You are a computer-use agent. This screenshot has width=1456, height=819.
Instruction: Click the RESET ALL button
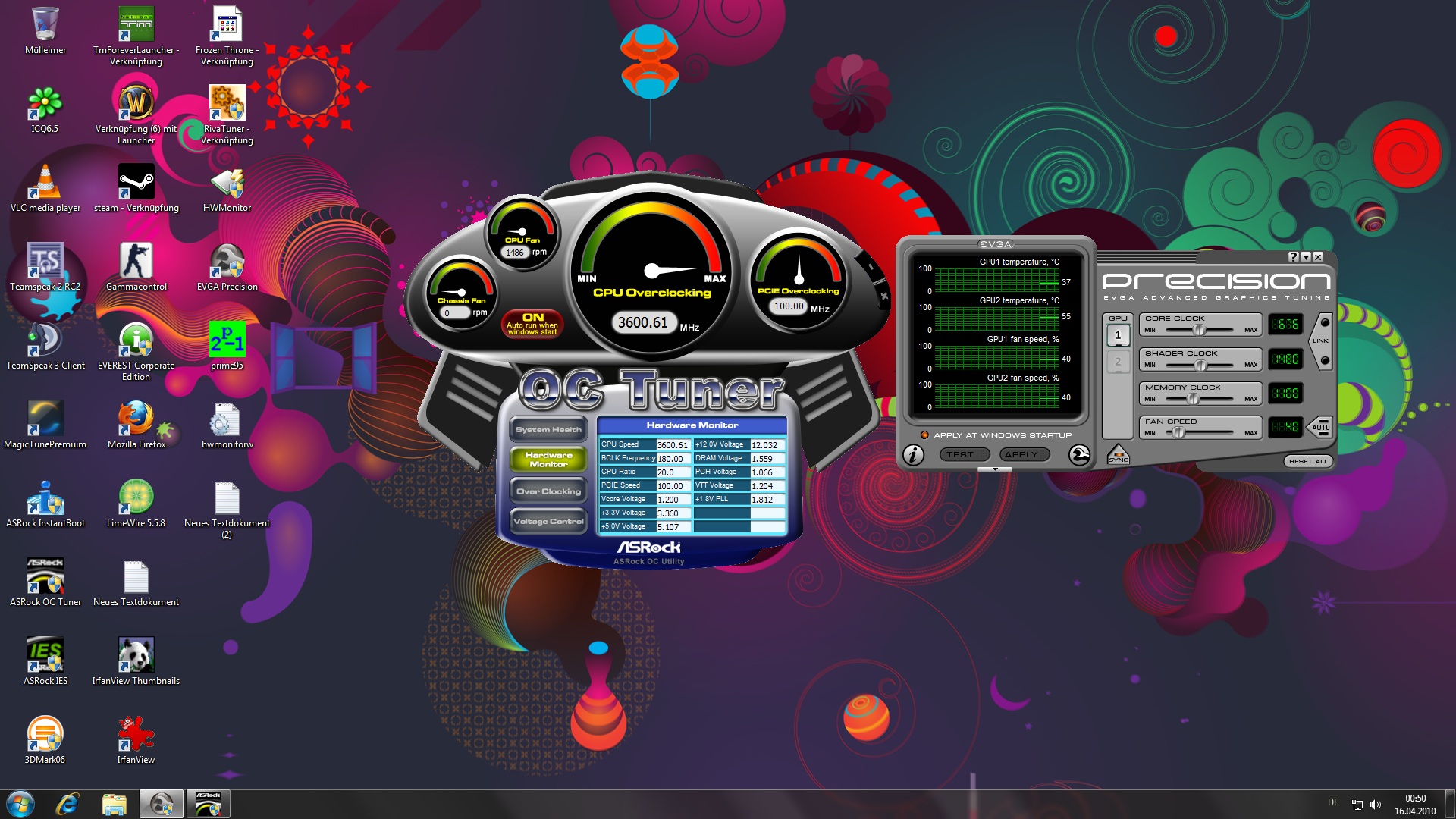point(1308,461)
